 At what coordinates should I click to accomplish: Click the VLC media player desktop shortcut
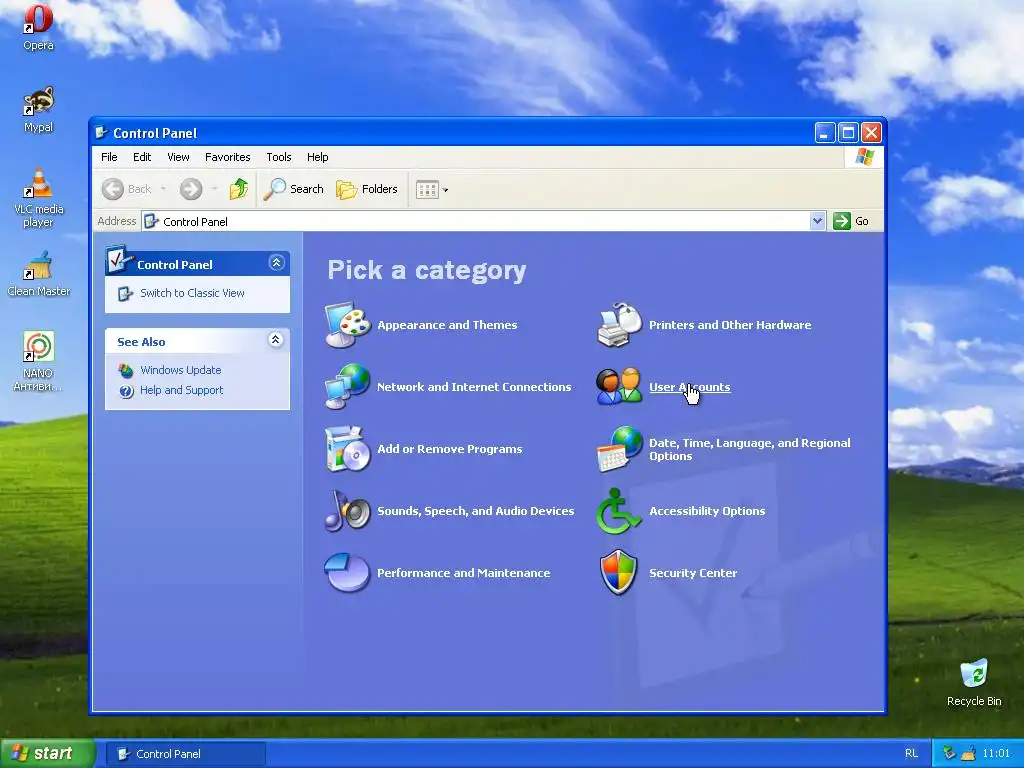point(39,197)
